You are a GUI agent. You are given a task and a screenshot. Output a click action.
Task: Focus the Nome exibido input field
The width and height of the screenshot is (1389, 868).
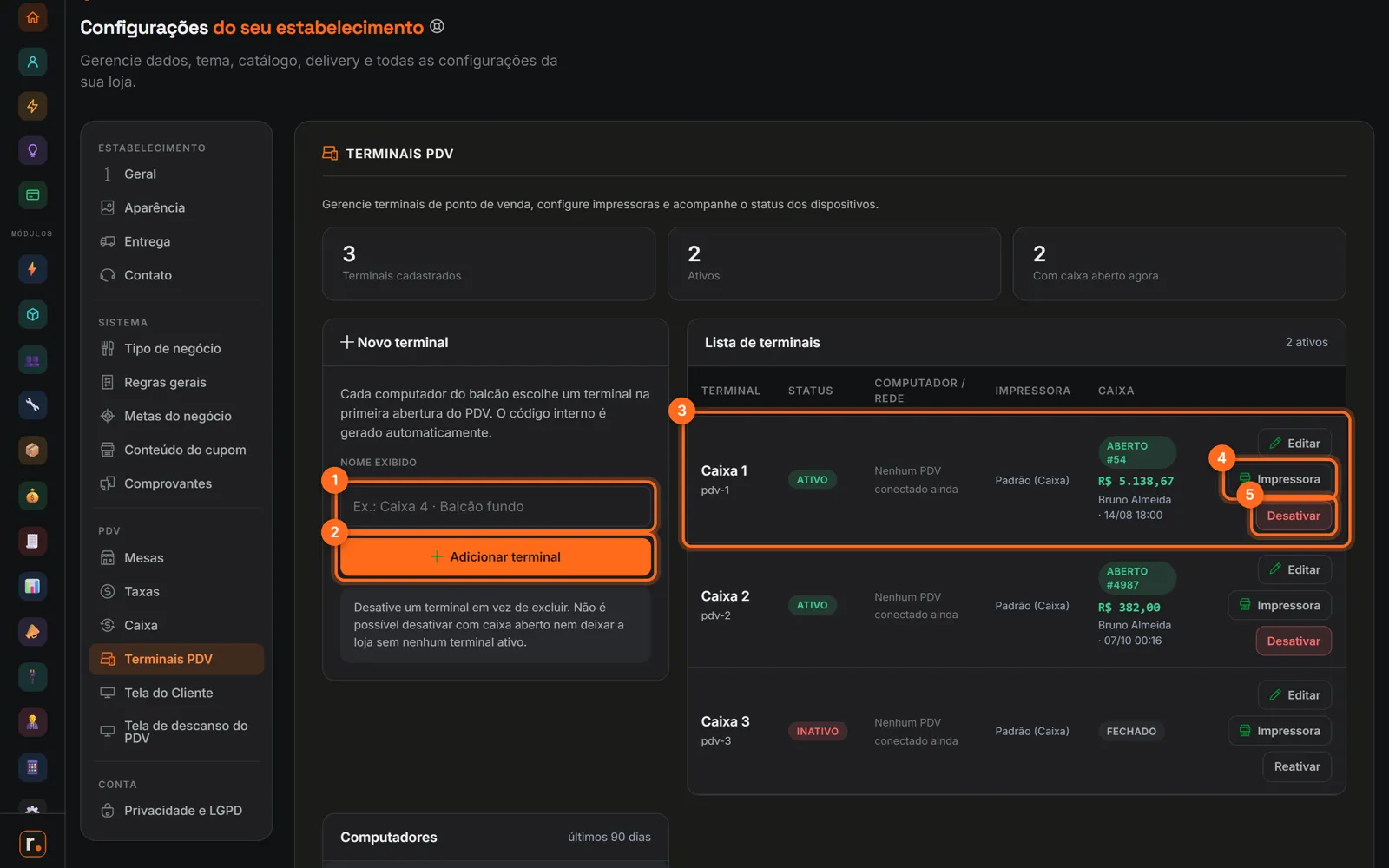coord(495,506)
